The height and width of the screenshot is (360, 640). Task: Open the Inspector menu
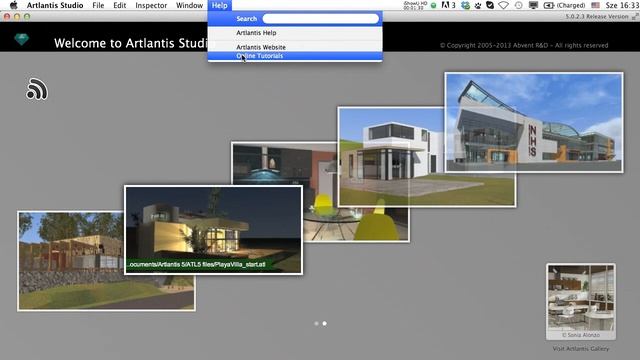coord(151,5)
